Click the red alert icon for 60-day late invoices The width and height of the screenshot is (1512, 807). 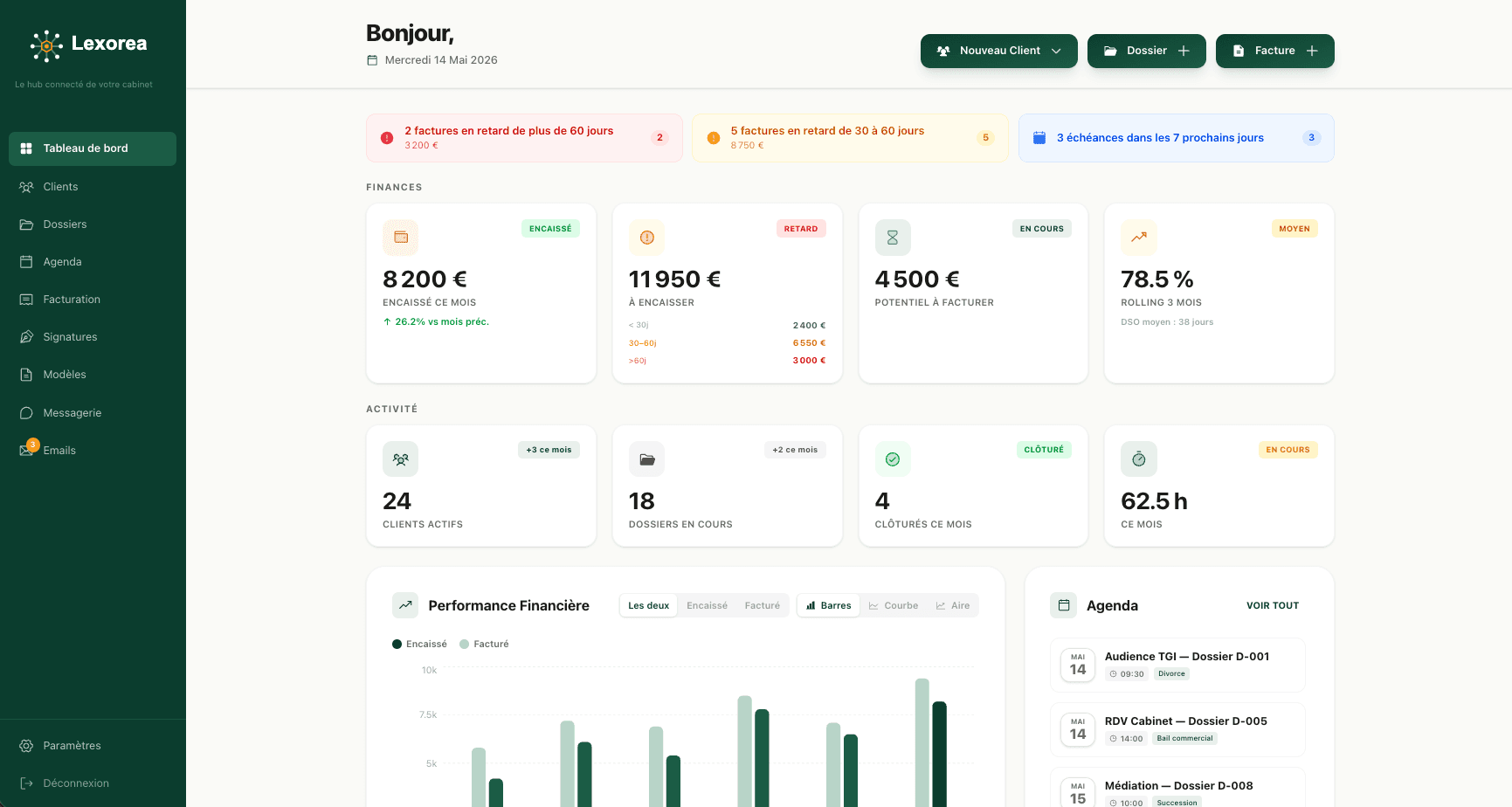(387, 138)
